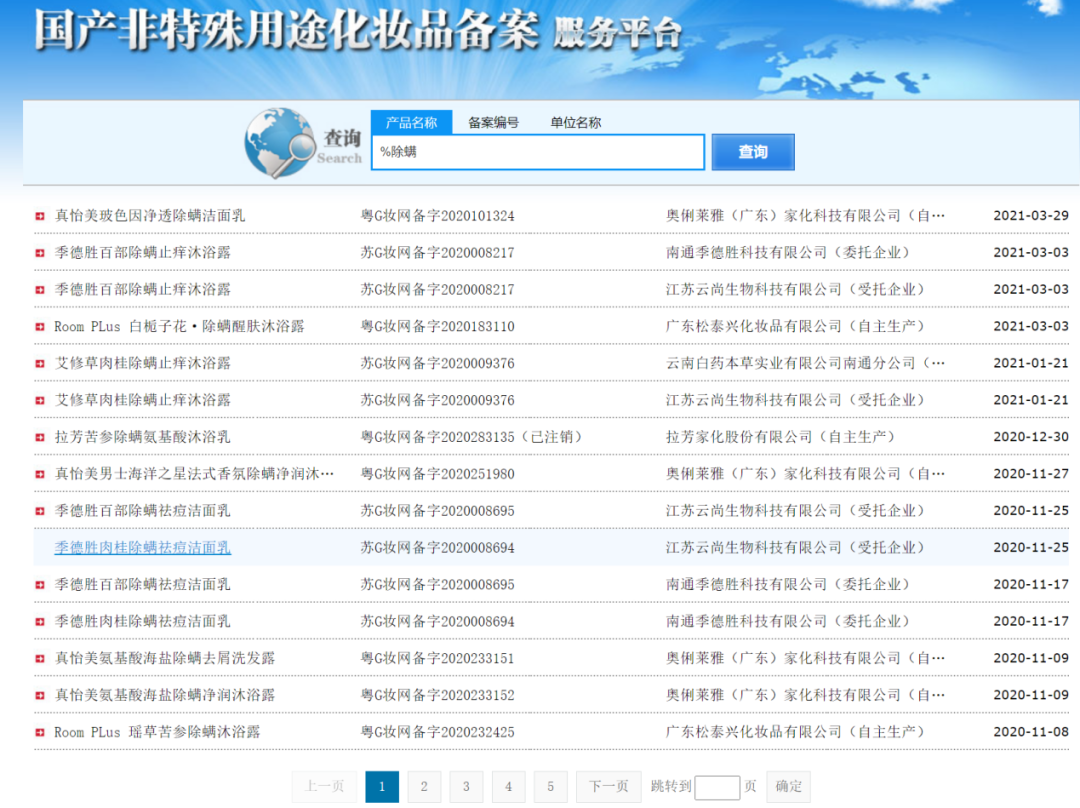Click the date 2020-11-08
1080x808 pixels.
[1030, 732]
